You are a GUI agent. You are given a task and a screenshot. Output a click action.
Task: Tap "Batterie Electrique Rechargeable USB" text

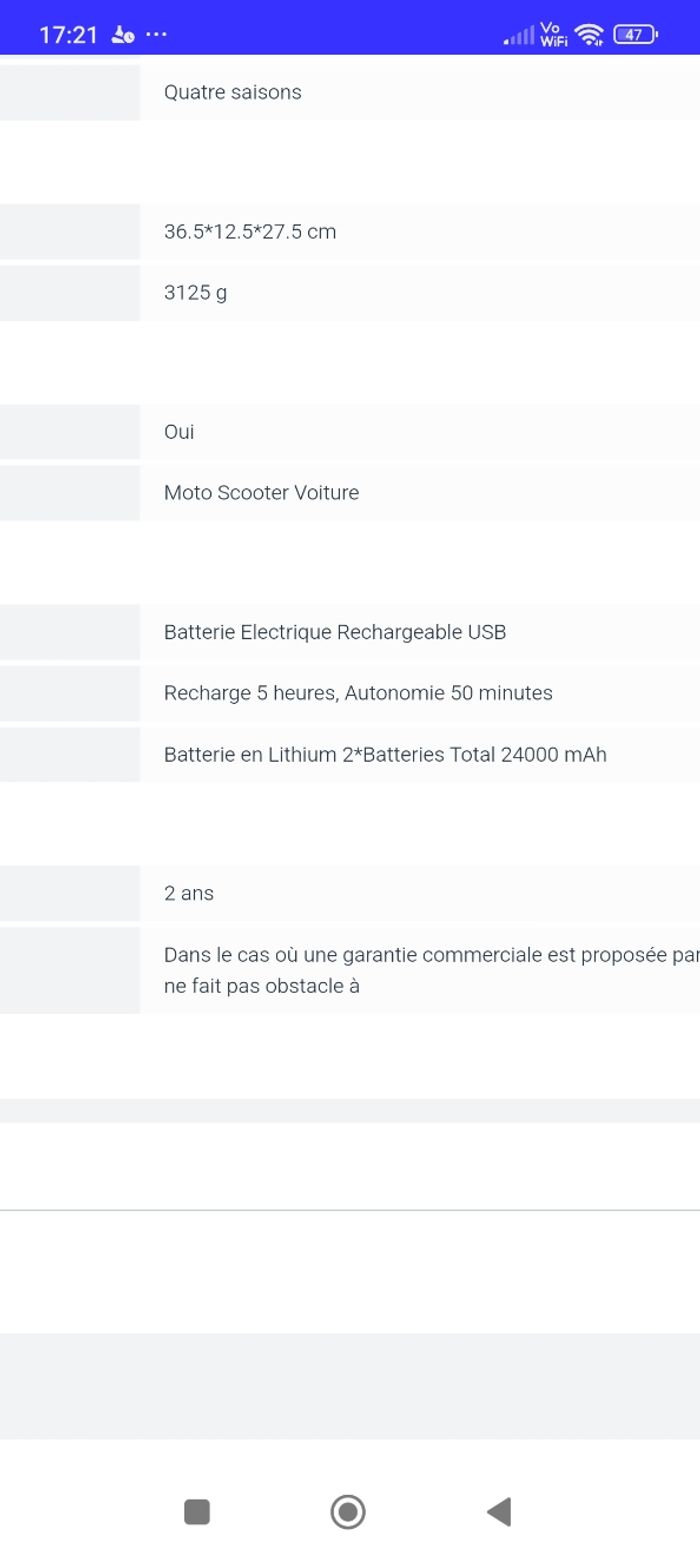(x=335, y=632)
